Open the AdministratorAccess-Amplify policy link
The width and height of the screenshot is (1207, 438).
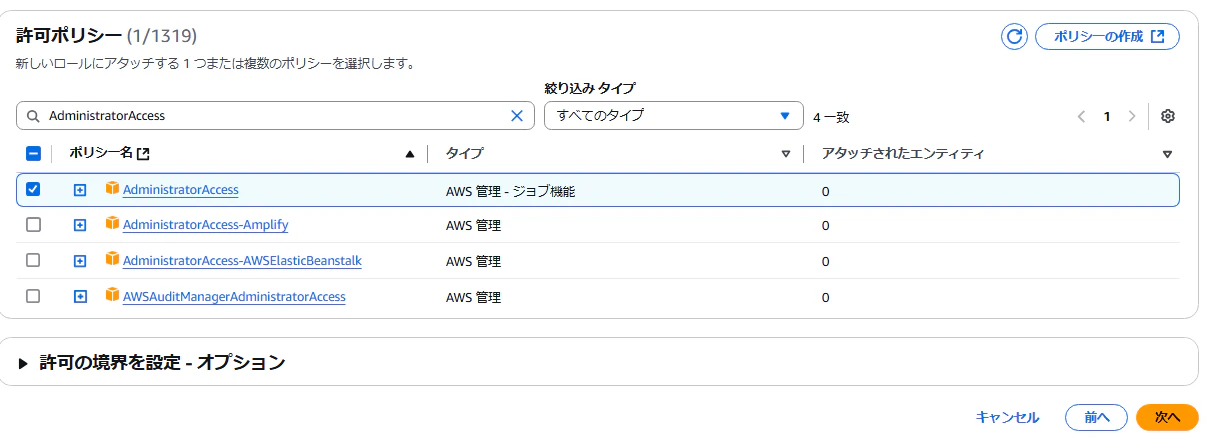pos(205,225)
